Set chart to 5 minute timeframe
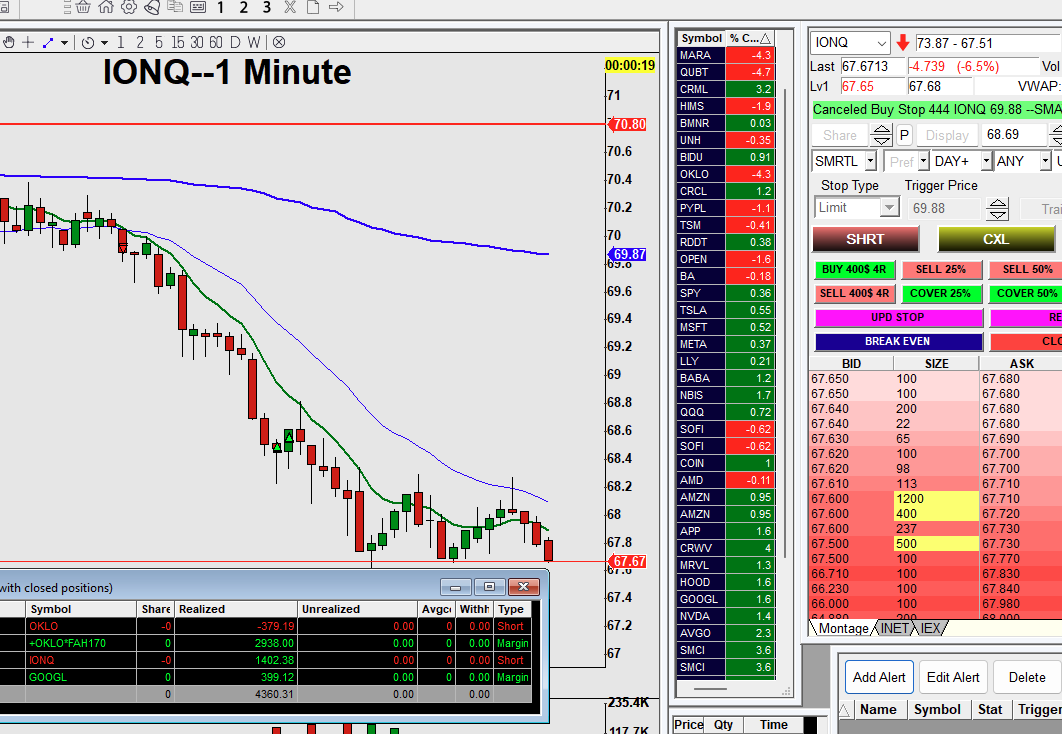 158,43
